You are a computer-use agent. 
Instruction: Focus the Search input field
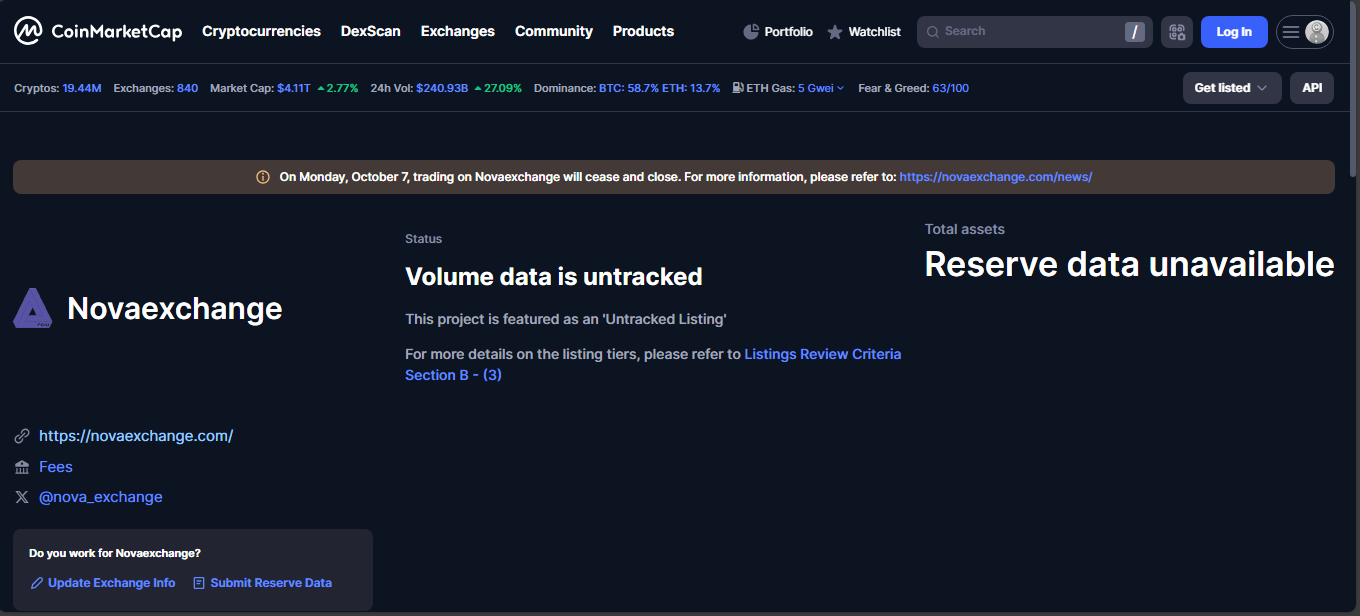click(x=1020, y=32)
